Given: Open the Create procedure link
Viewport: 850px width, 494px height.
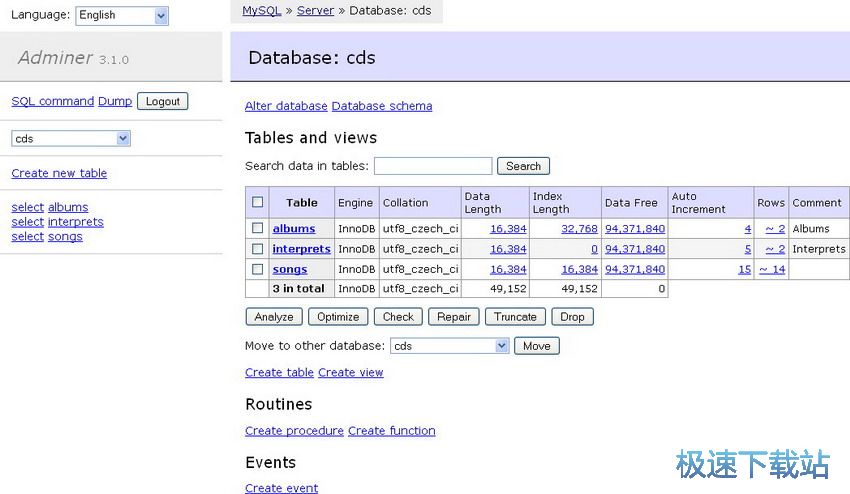Looking at the screenshot, I should pos(294,431).
